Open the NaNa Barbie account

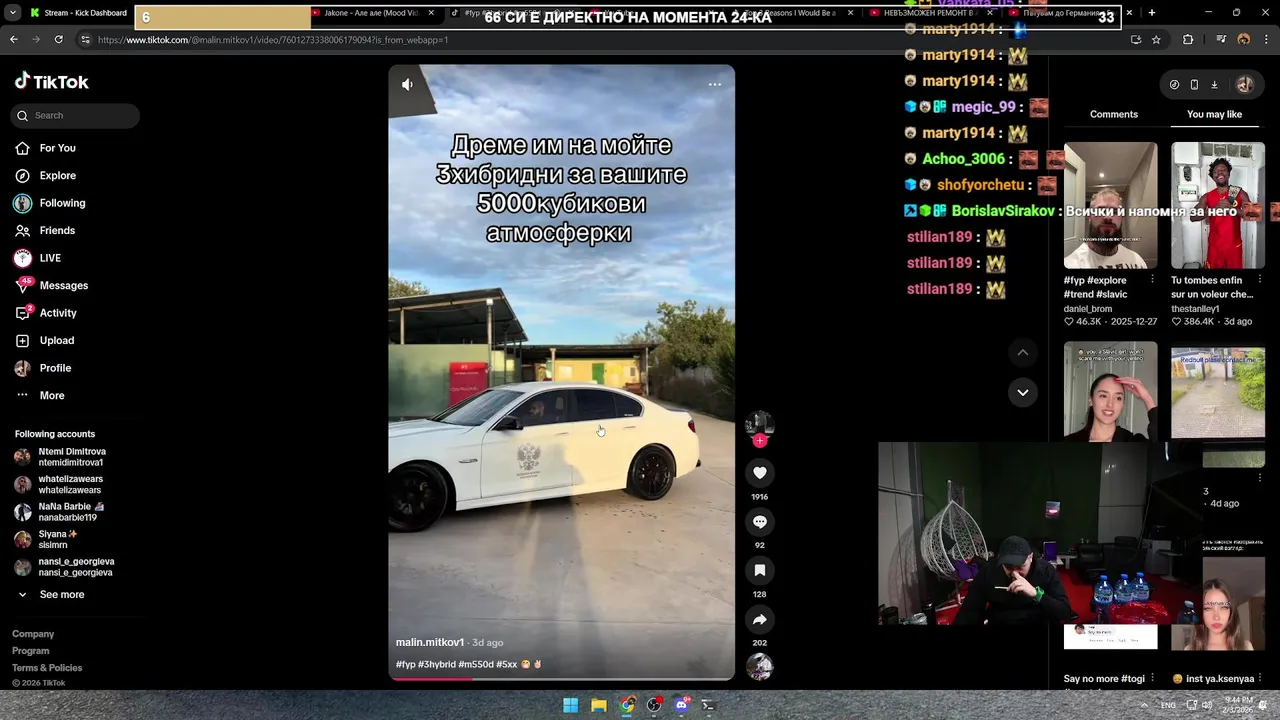click(x=70, y=512)
